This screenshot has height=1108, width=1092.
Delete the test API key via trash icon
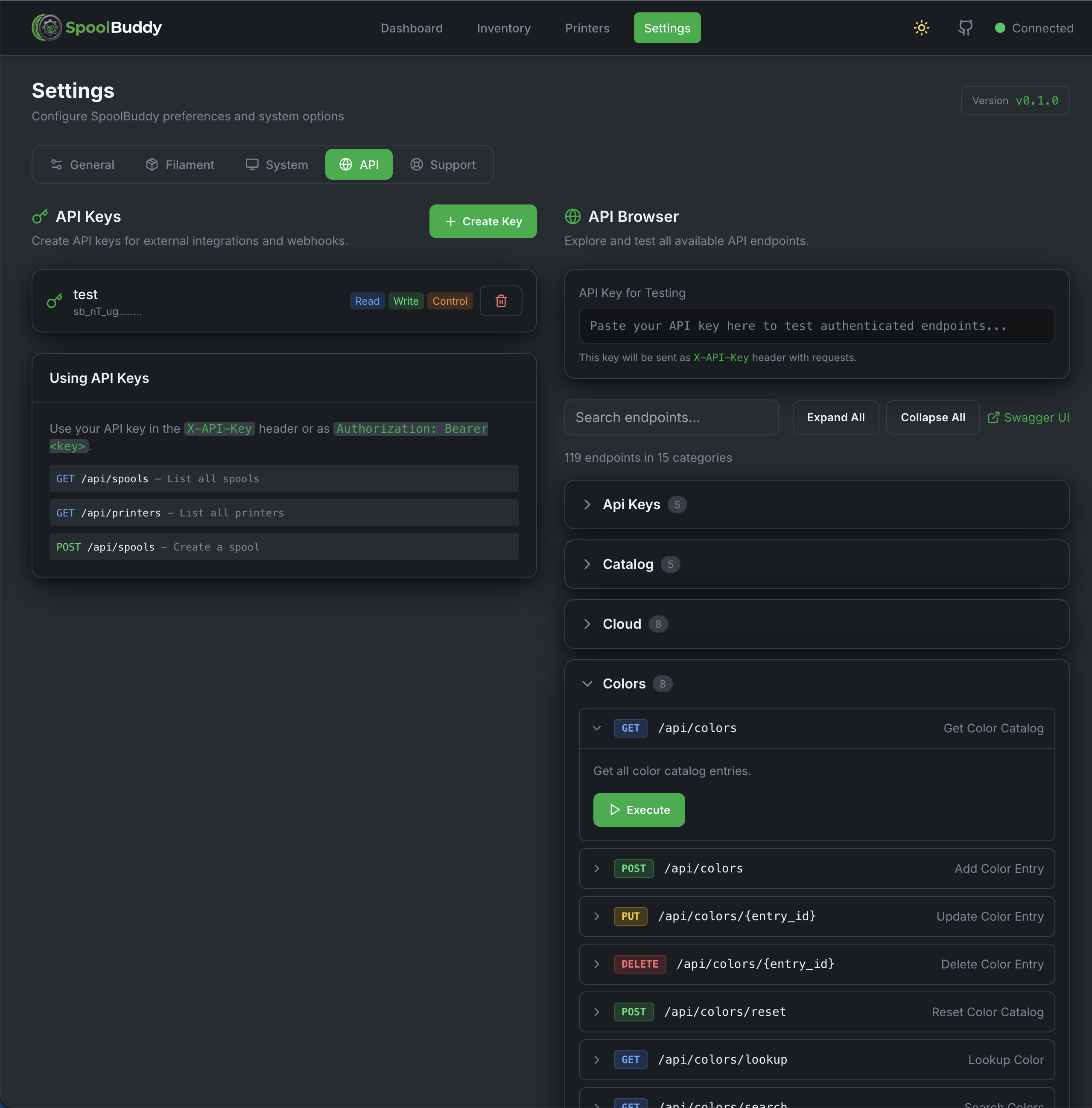click(501, 300)
